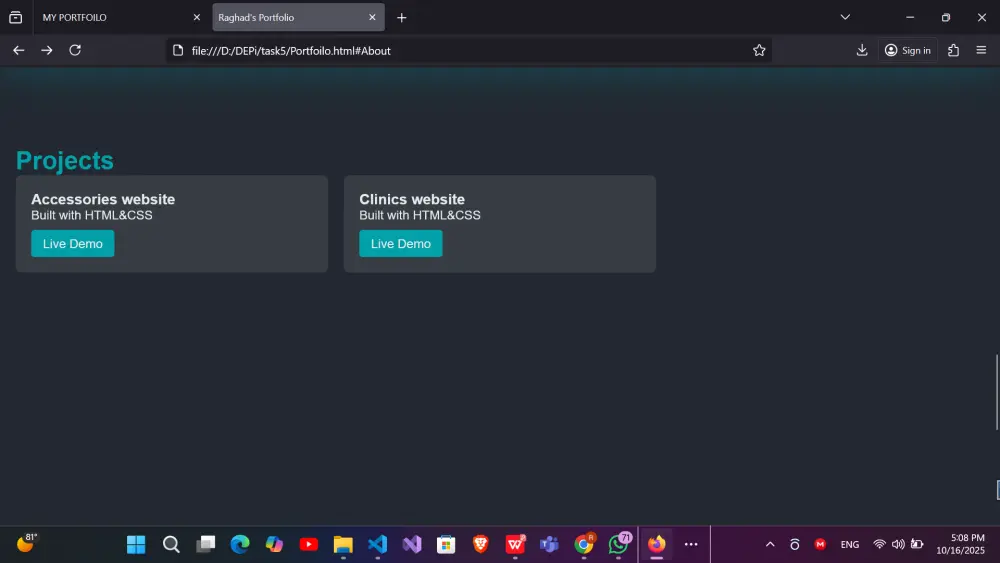This screenshot has height=563, width=1000.
Task: Open the extensions puzzle icon
Action: [953, 50]
